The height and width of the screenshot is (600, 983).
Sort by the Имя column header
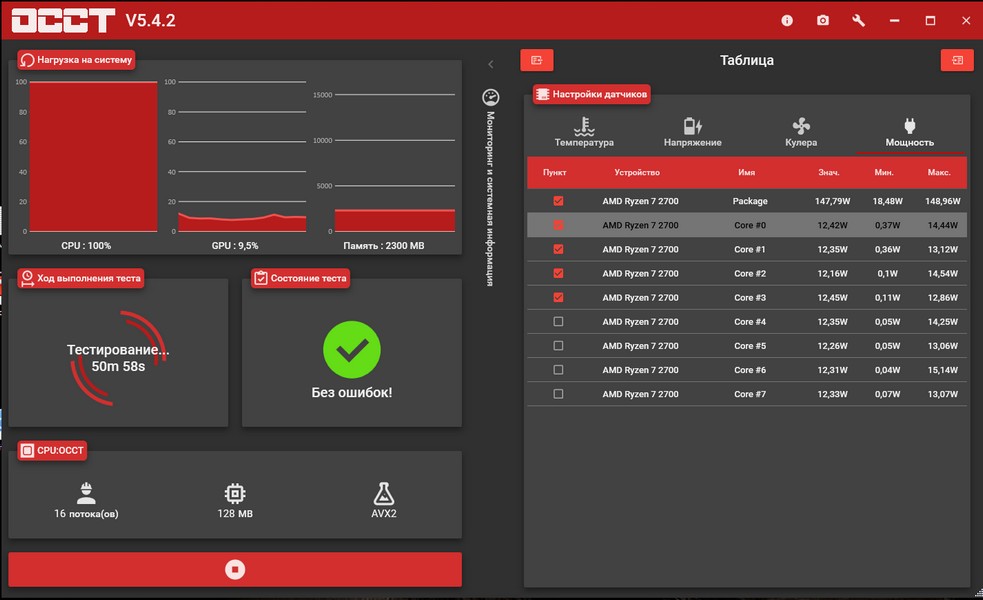(747, 172)
